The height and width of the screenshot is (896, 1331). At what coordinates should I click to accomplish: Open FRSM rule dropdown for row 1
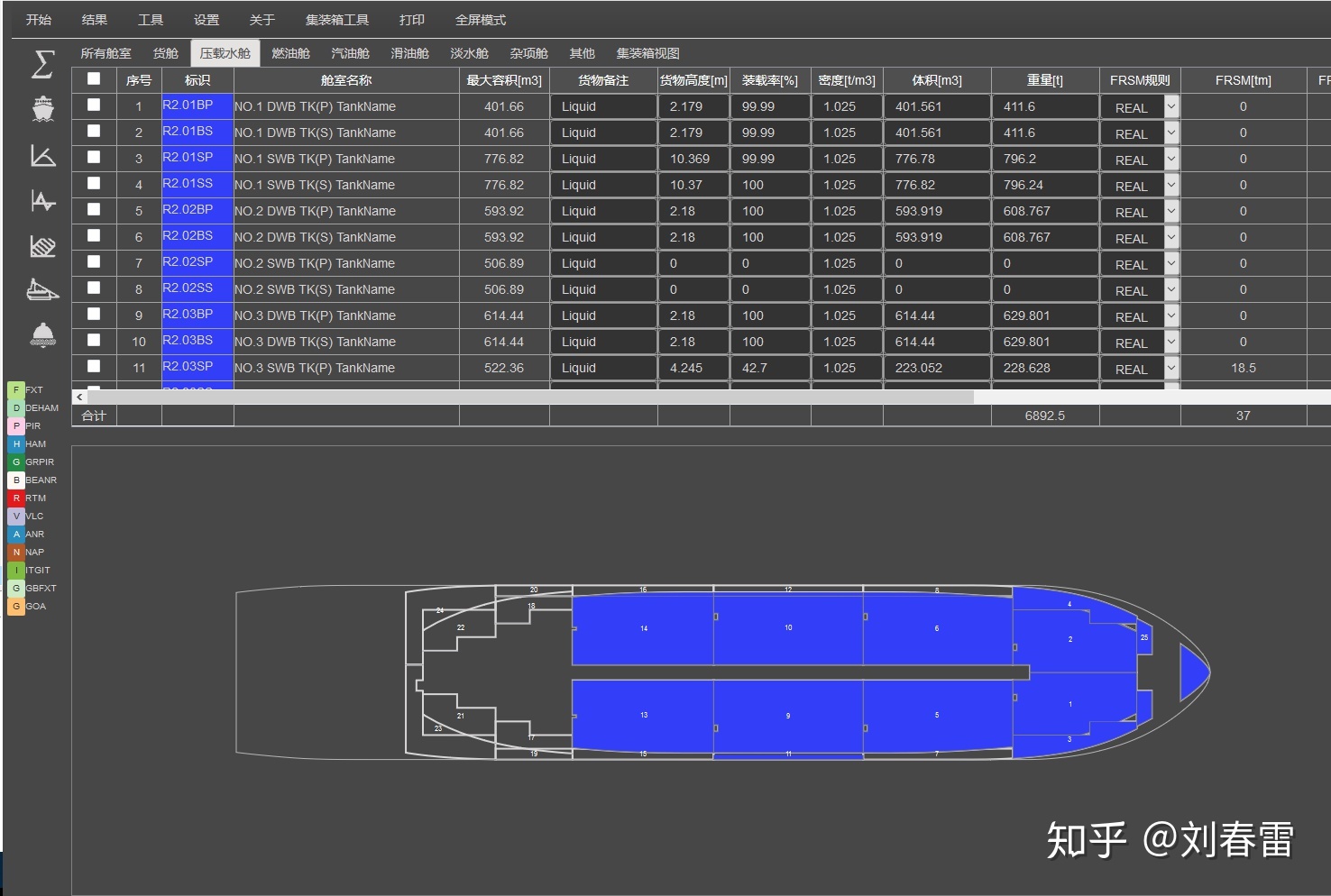[x=1170, y=106]
